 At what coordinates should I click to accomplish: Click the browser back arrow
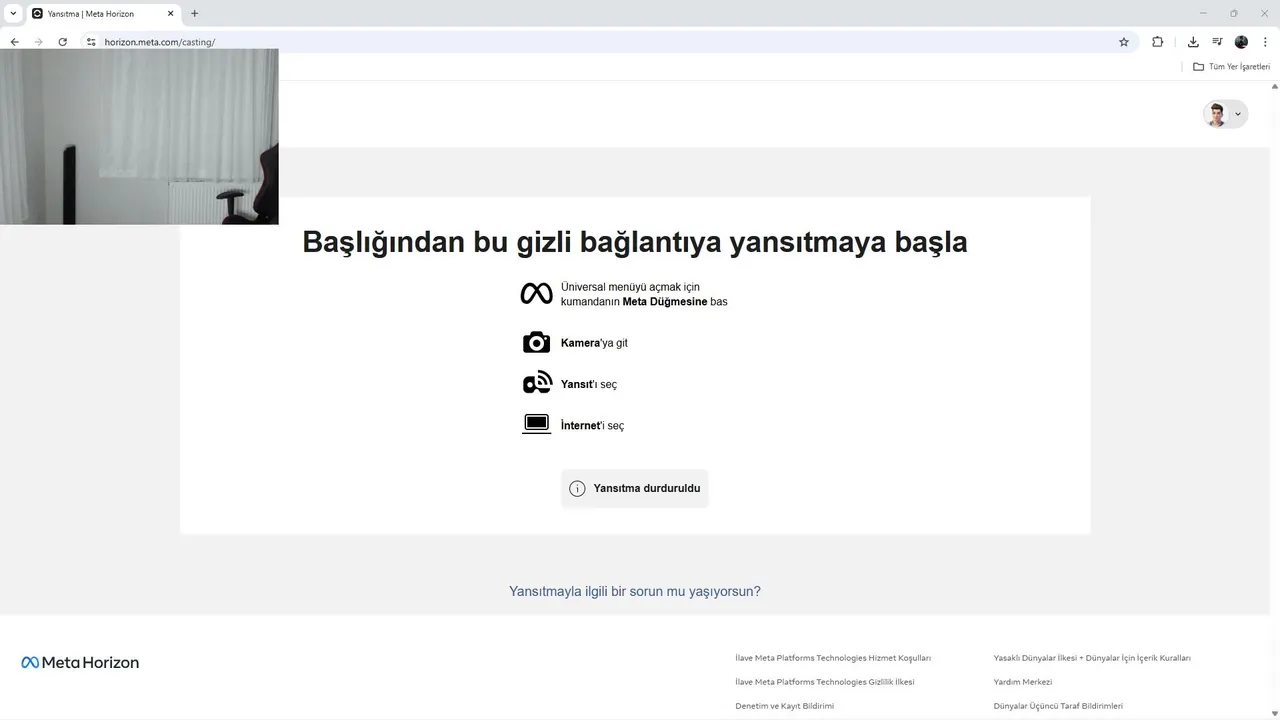click(x=14, y=42)
